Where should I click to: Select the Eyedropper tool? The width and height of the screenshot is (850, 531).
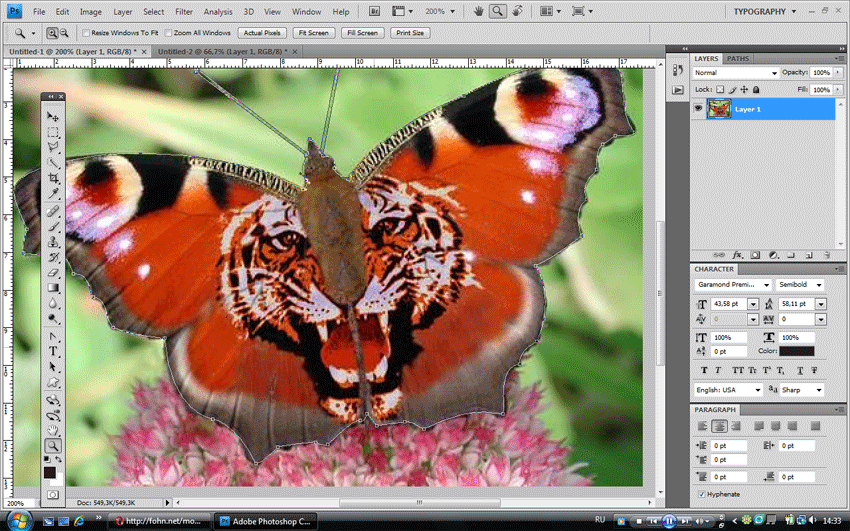53,193
